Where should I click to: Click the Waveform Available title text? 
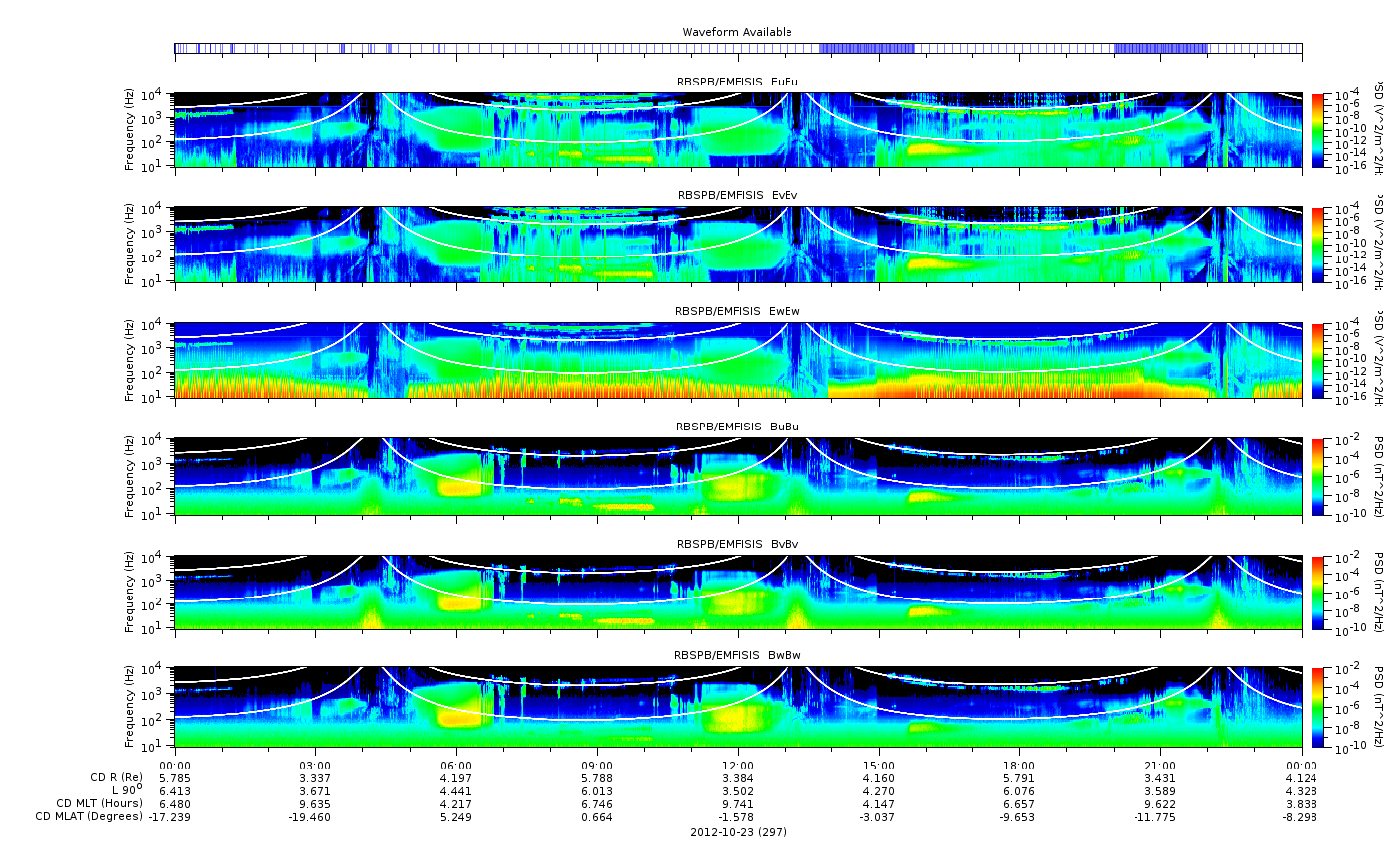click(737, 32)
